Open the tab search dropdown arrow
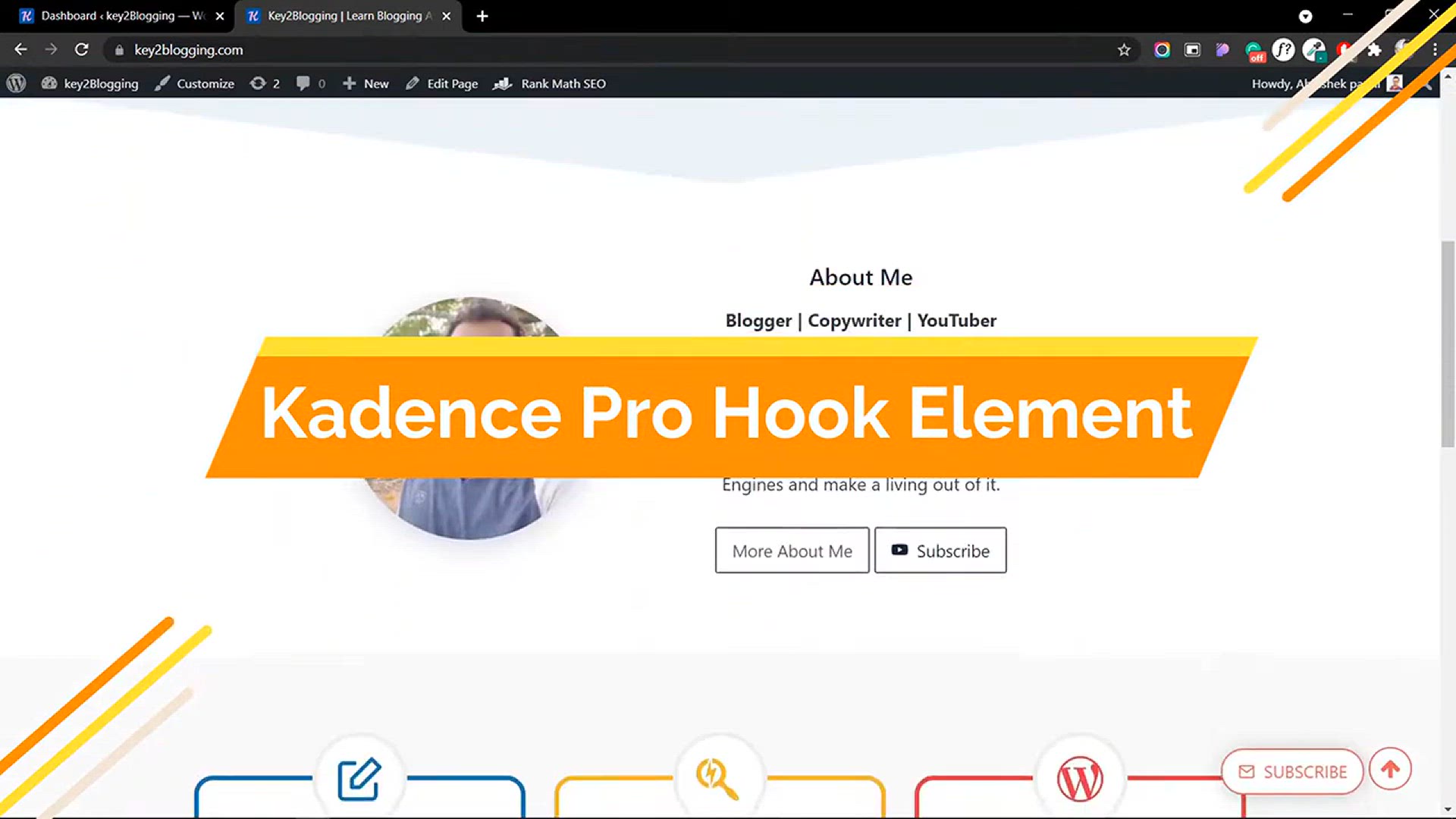Screen dimensions: 1456x819 pyautogui.click(x=1305, y=16)
